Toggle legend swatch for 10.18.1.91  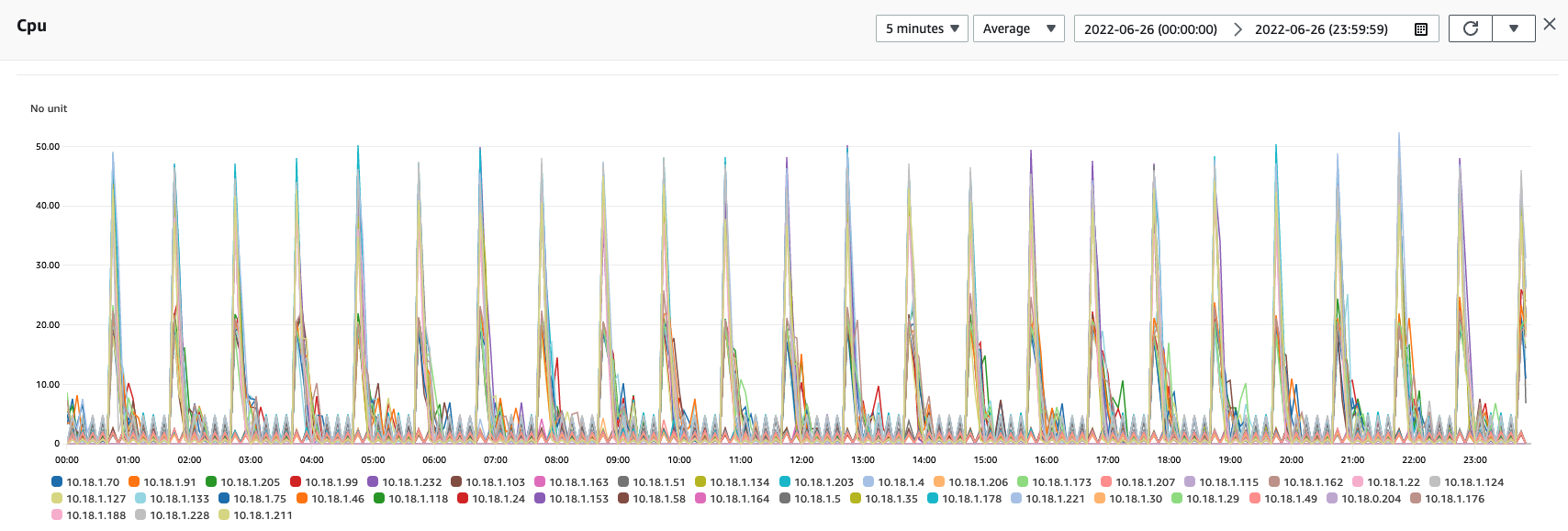tap(134, 481)
